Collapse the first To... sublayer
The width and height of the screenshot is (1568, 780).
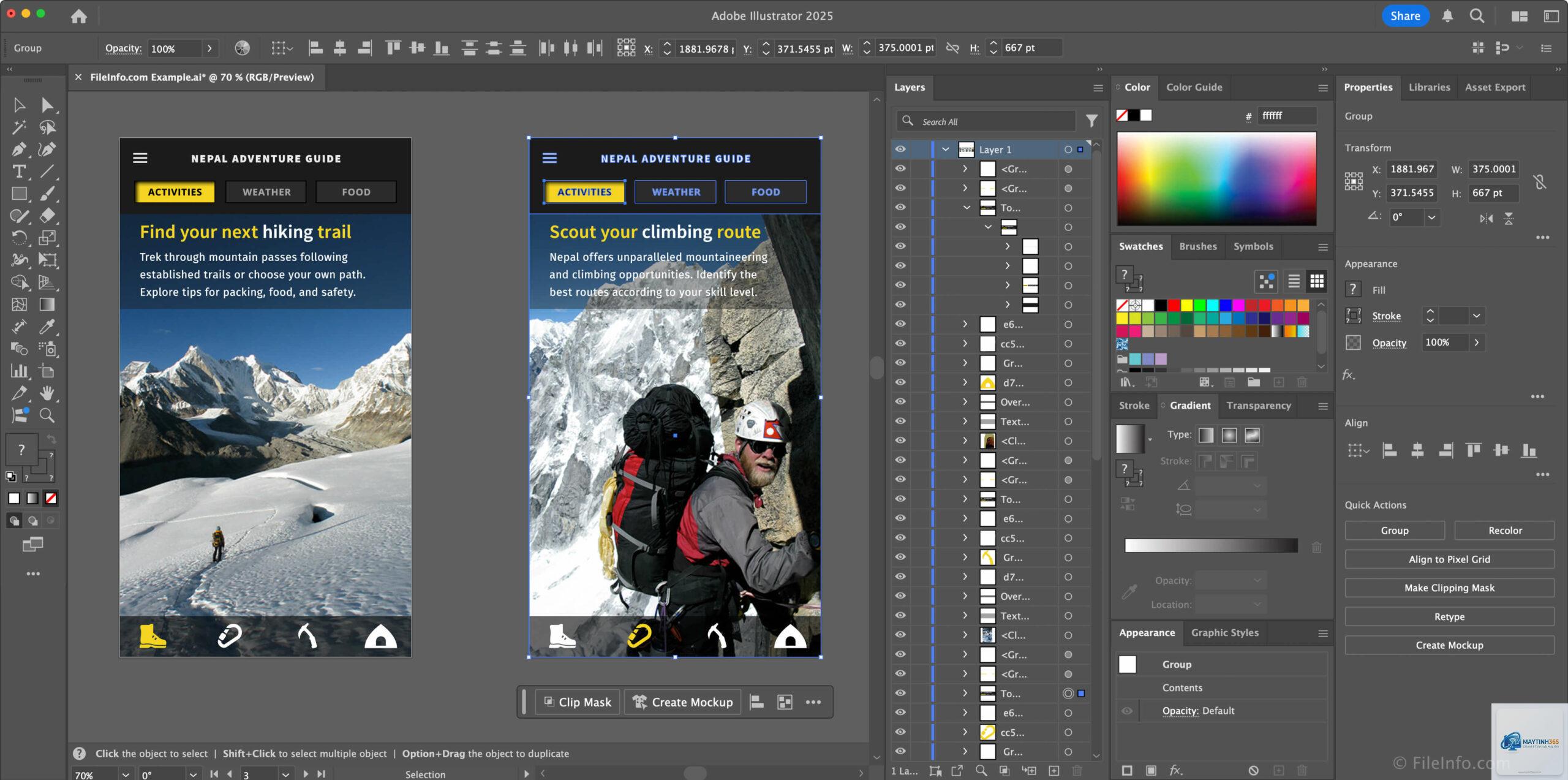point(967,208)
